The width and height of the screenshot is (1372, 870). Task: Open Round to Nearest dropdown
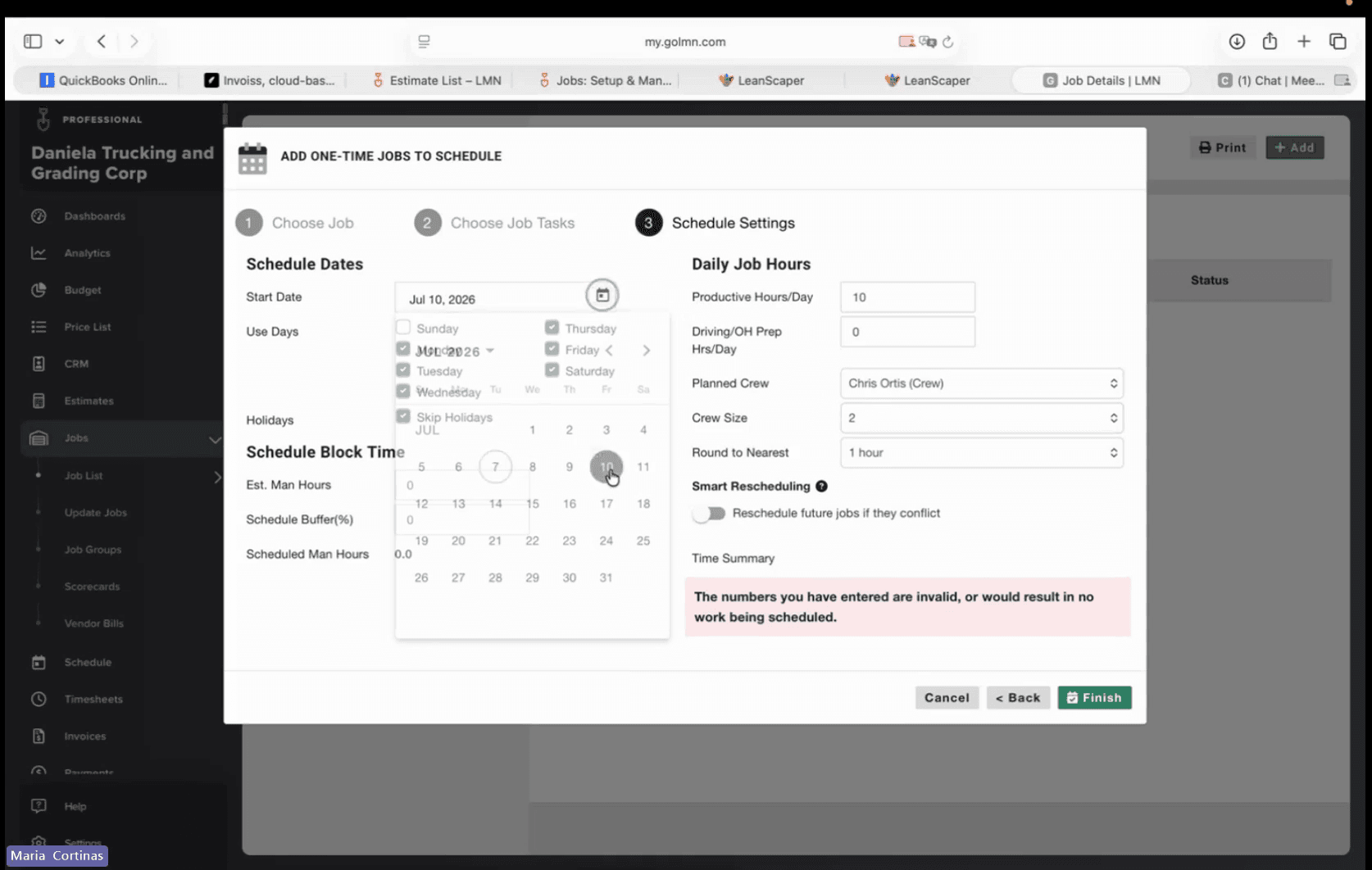coord(981,452)
